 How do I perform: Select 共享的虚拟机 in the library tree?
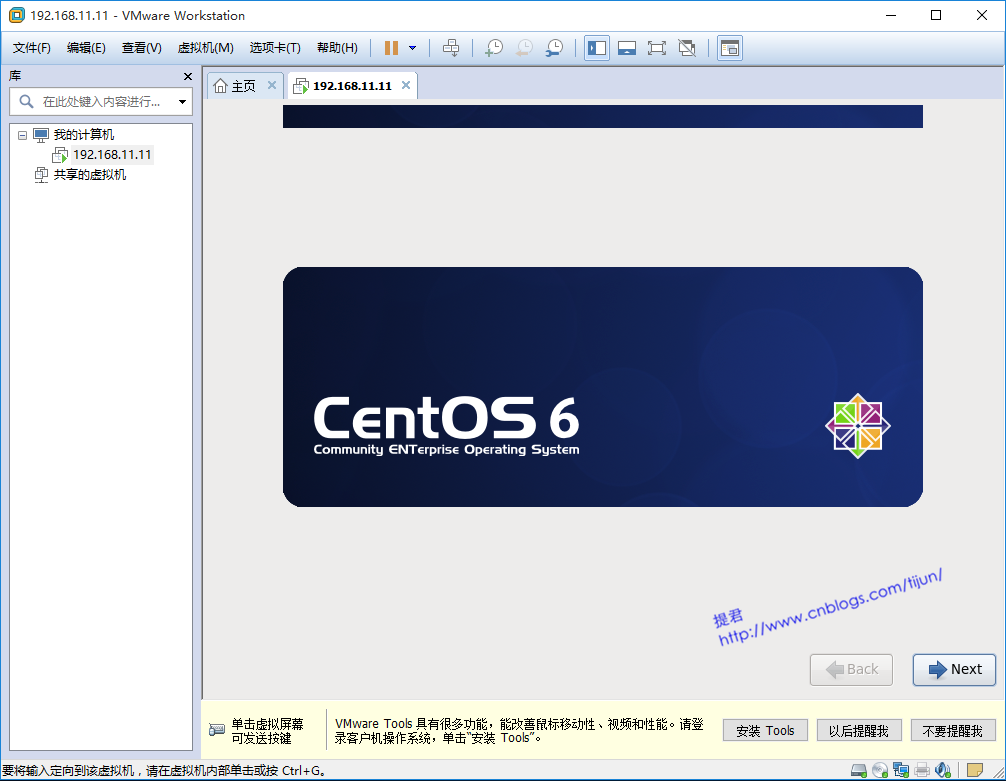click(x=90, y=175)
